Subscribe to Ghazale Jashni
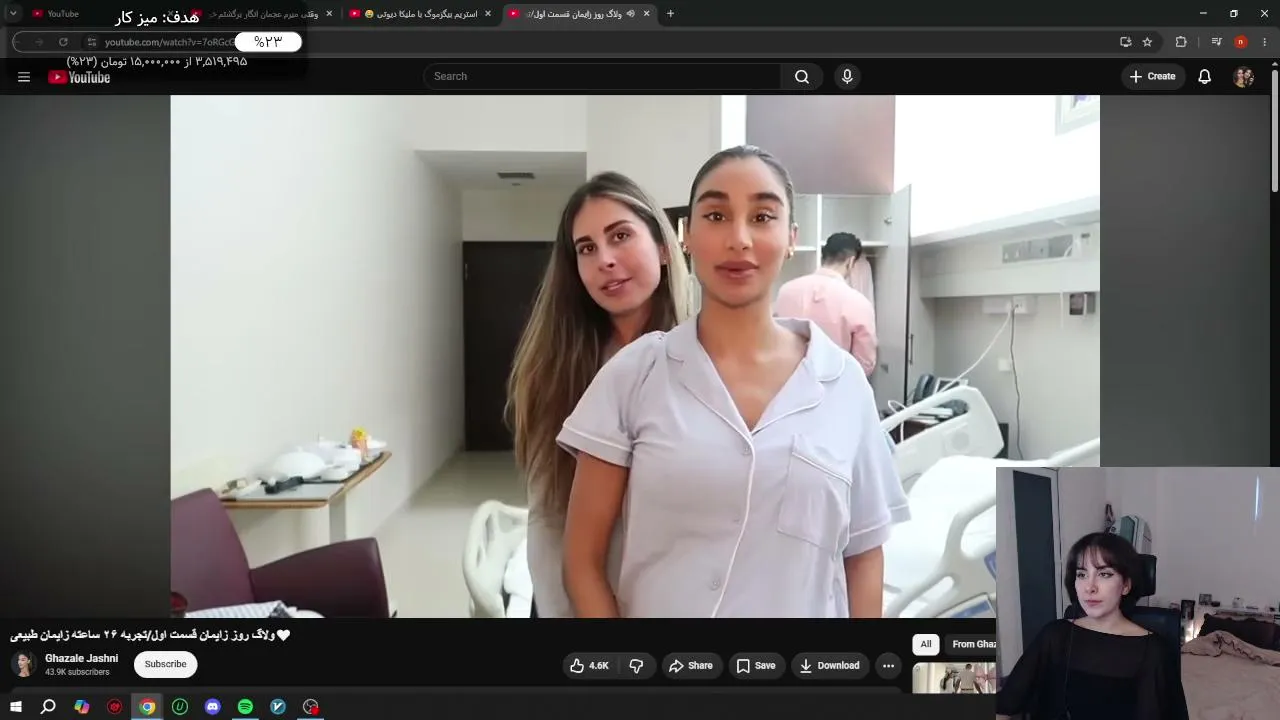Image resolution: width=1280 pixels, height=720 pixels. tap(166, 665)
